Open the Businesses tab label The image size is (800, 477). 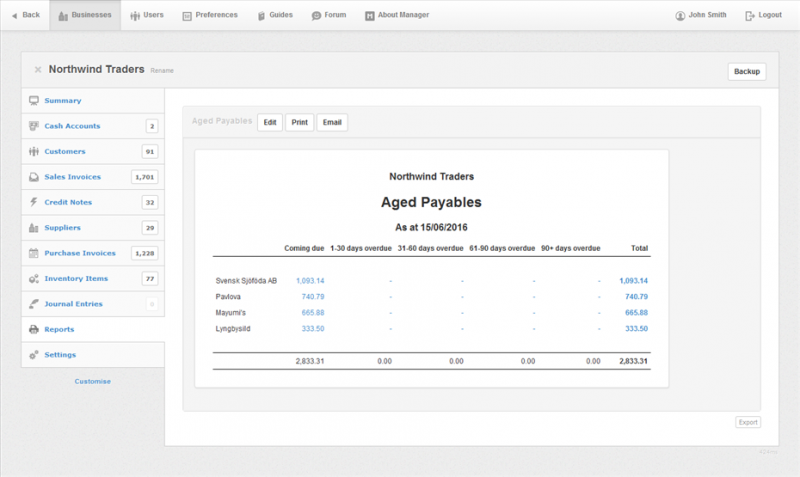tap(91, 15)
